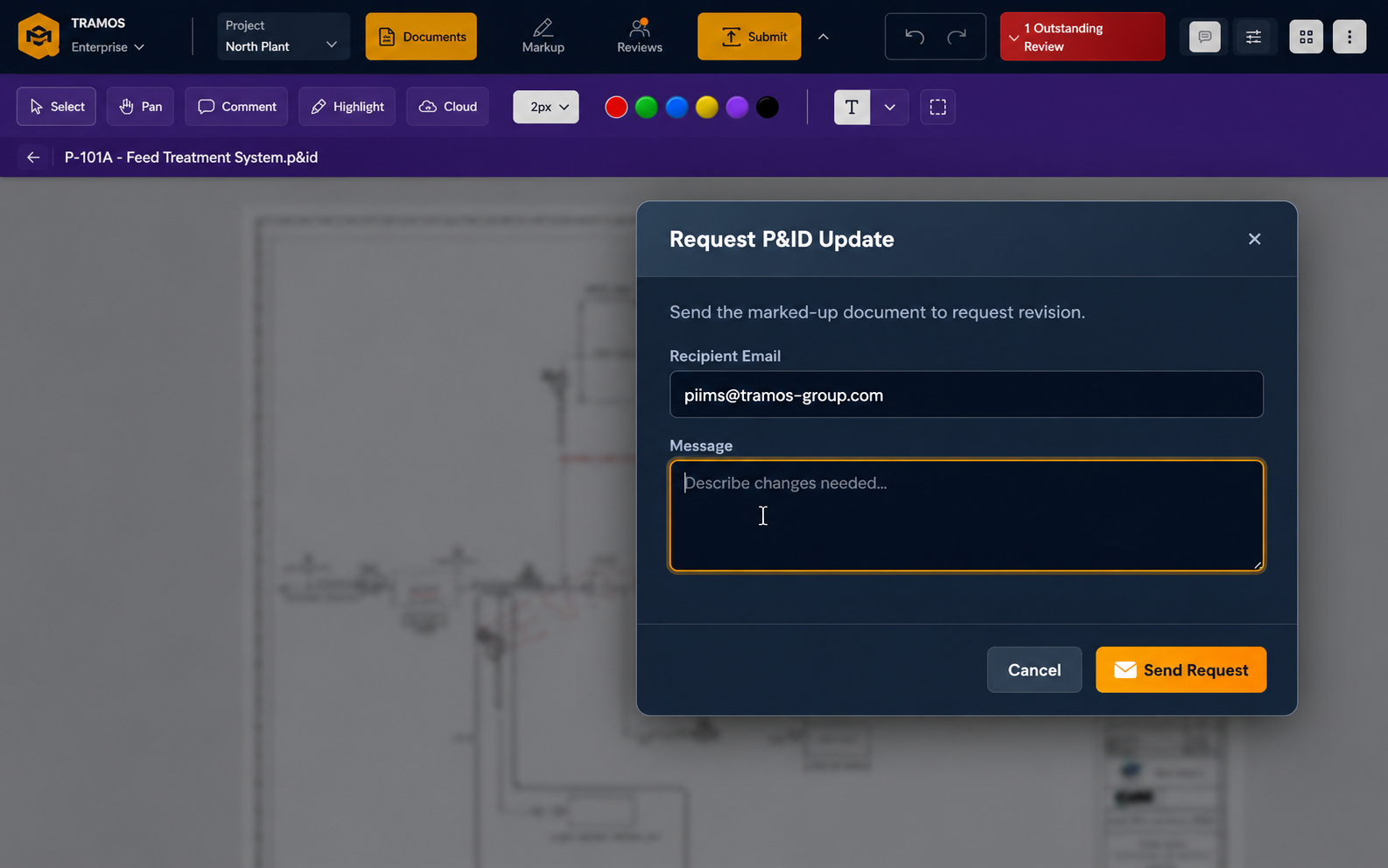Screen dimensions: 1388x868
Task: Switch to the Markup tab
Action: [x=543, y=37]
